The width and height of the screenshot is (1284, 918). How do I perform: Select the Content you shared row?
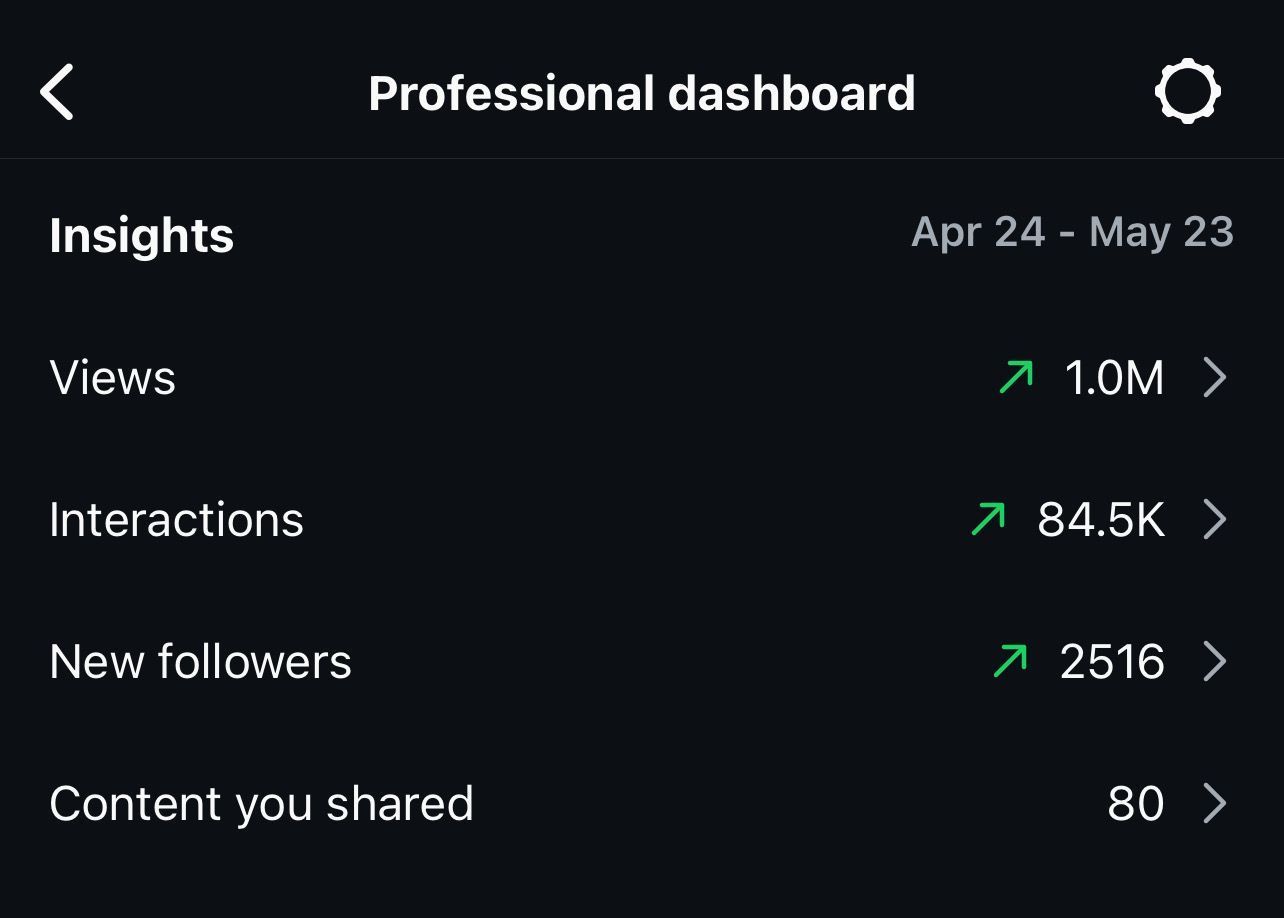pyautogui.click(x=261, y=804)
